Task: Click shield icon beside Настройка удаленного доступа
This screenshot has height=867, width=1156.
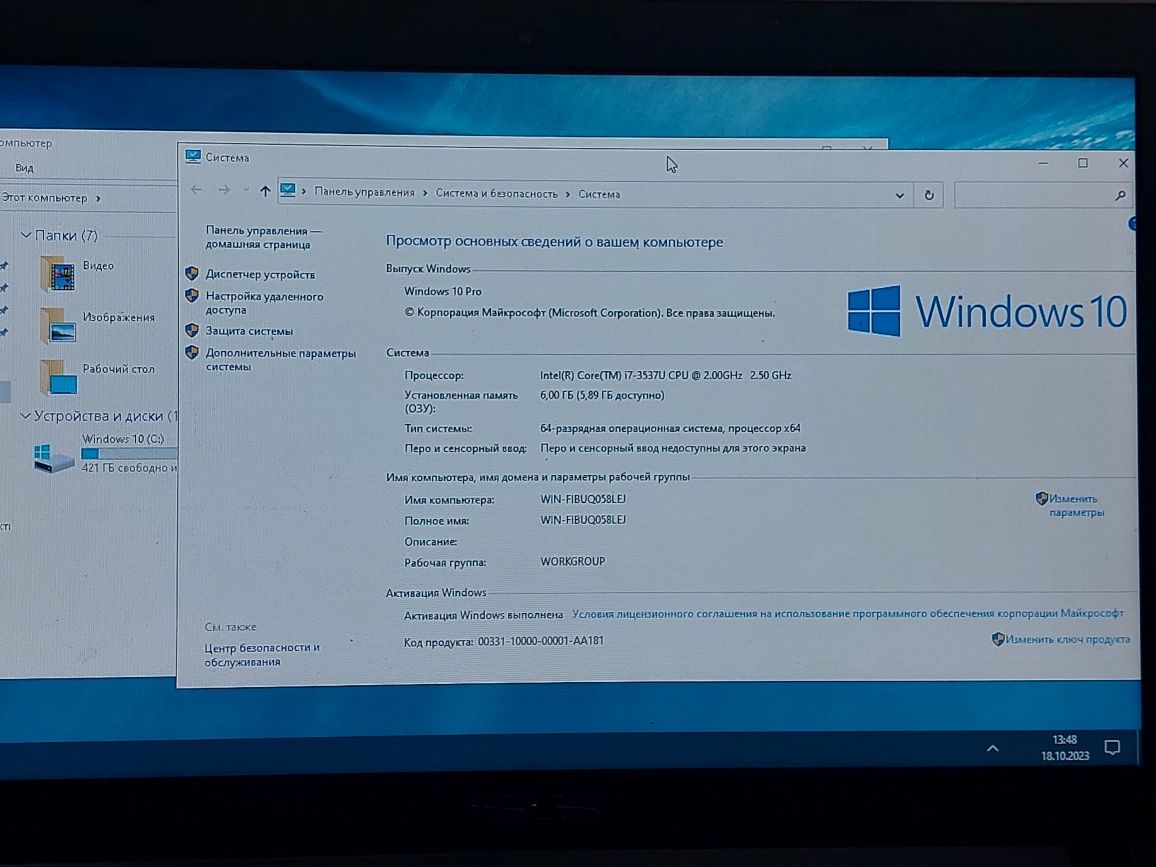Action: pyautogui.click(x=192, y=296)
